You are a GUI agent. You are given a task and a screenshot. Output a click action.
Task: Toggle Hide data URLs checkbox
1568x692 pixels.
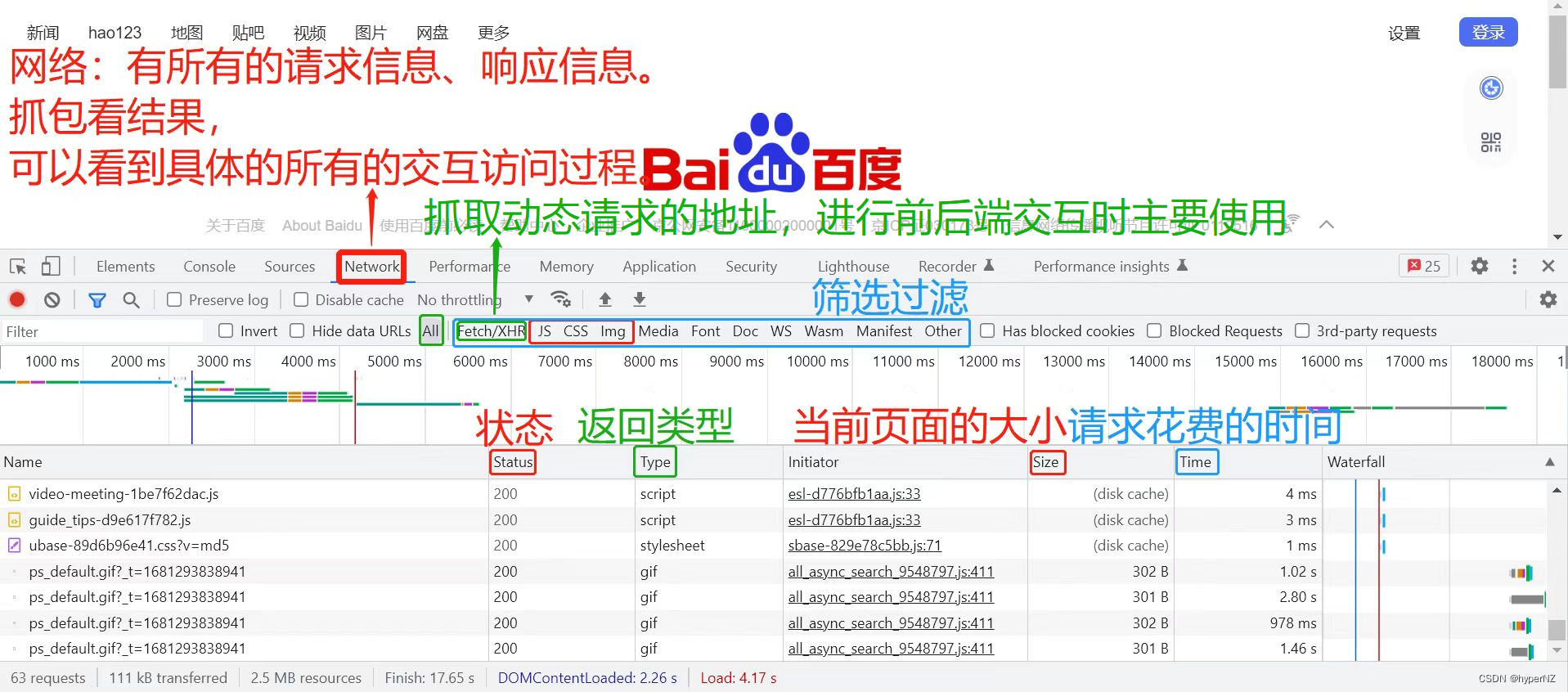click(x=298, y=330)
